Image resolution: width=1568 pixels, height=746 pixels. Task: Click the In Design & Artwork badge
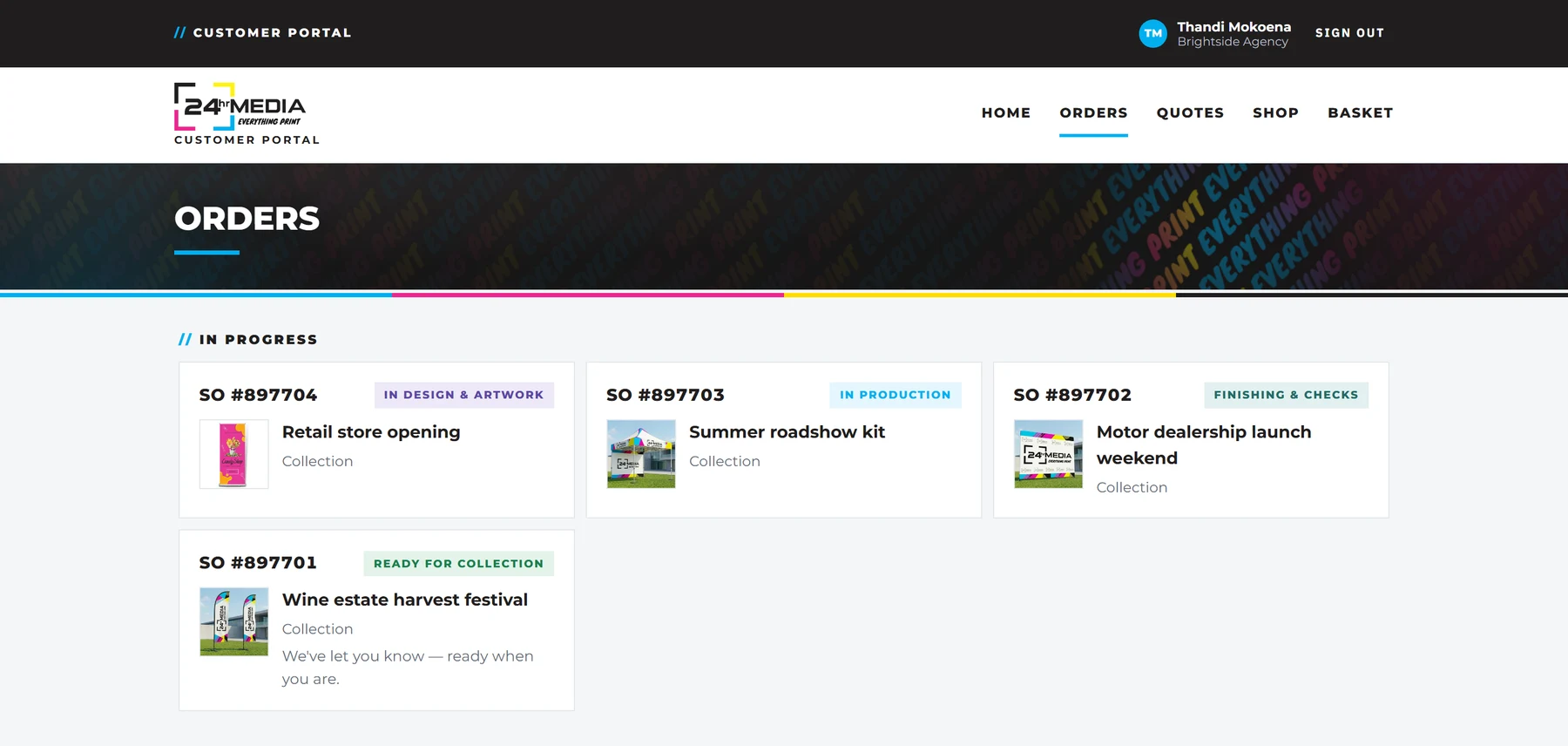463,395
